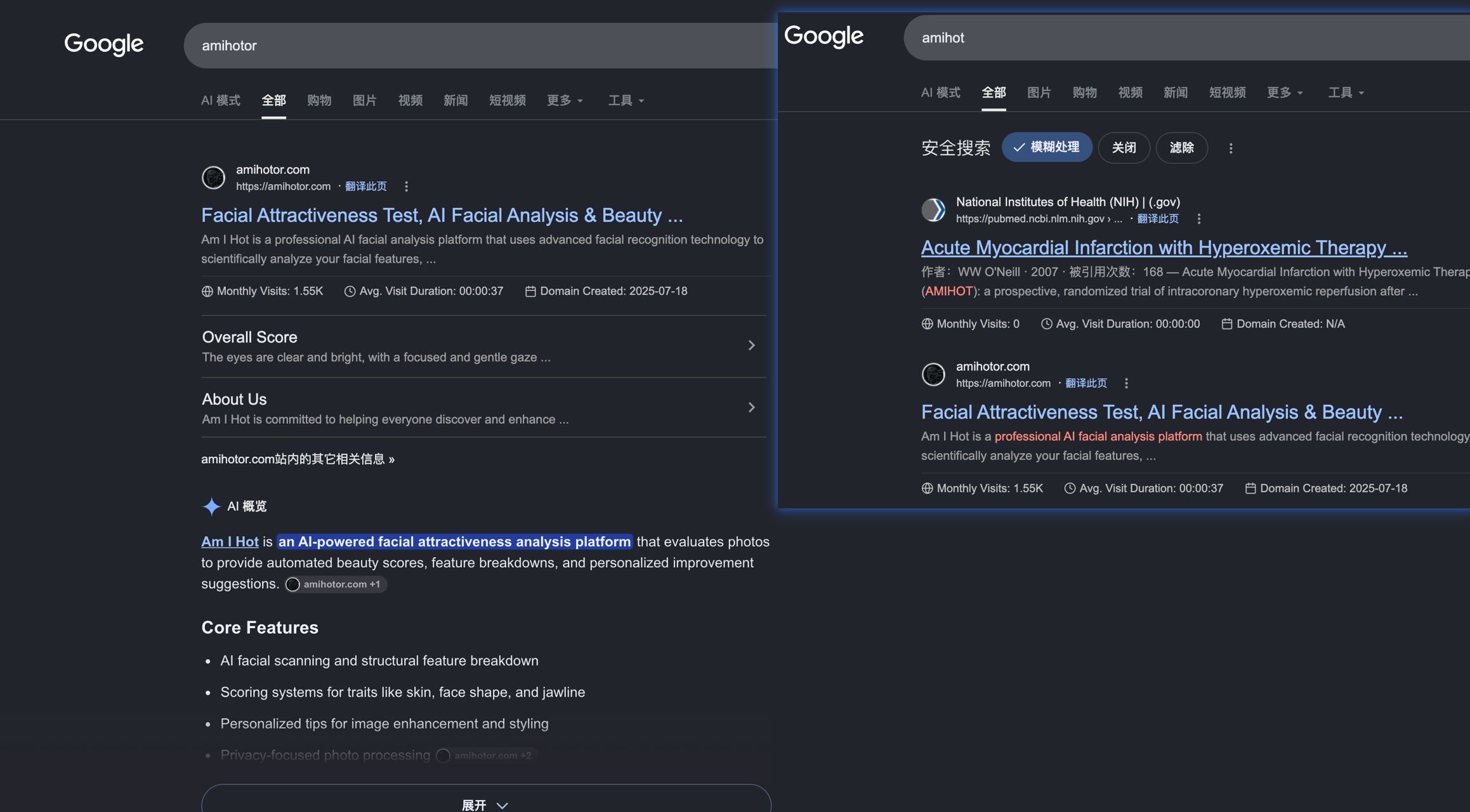Switch to AI 模式 tab in left window
Image resolution: width=1470 pixels, height=812 pixels.
(x=221, y=100)
